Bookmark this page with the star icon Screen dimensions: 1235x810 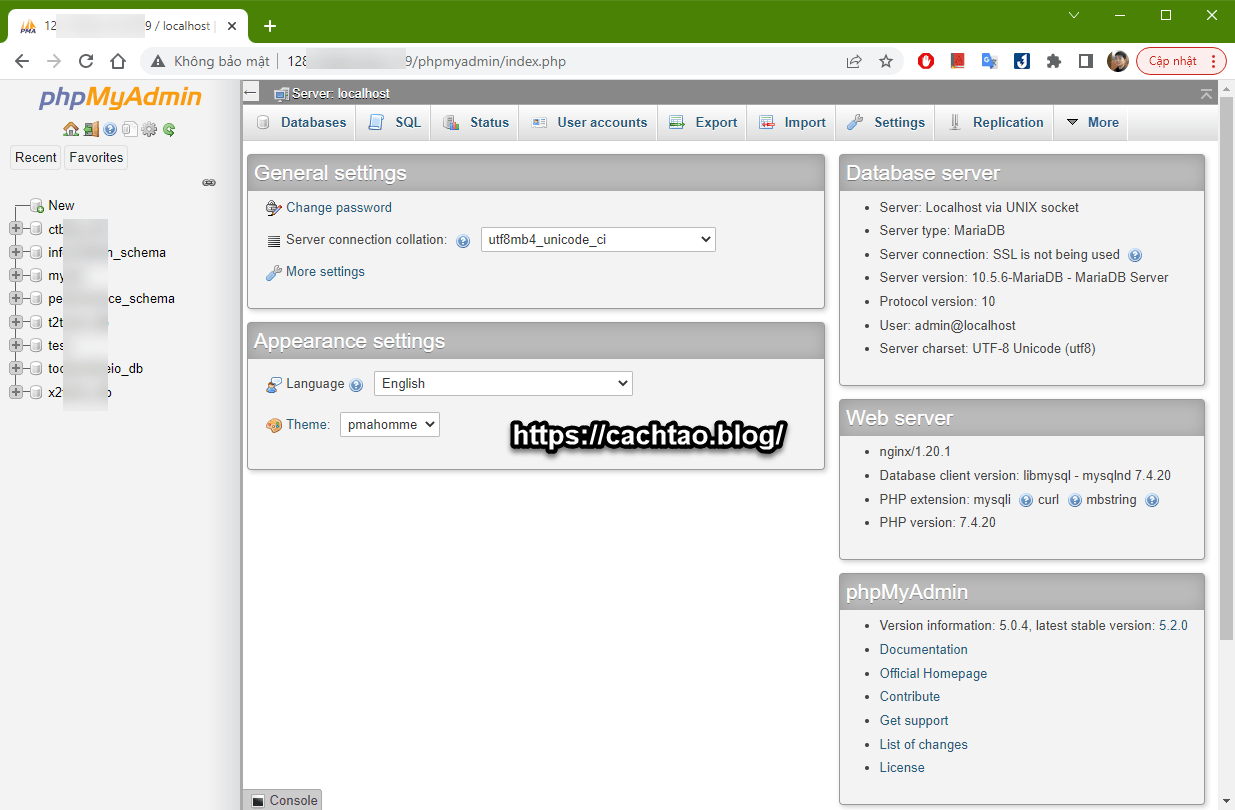(886, 61)
